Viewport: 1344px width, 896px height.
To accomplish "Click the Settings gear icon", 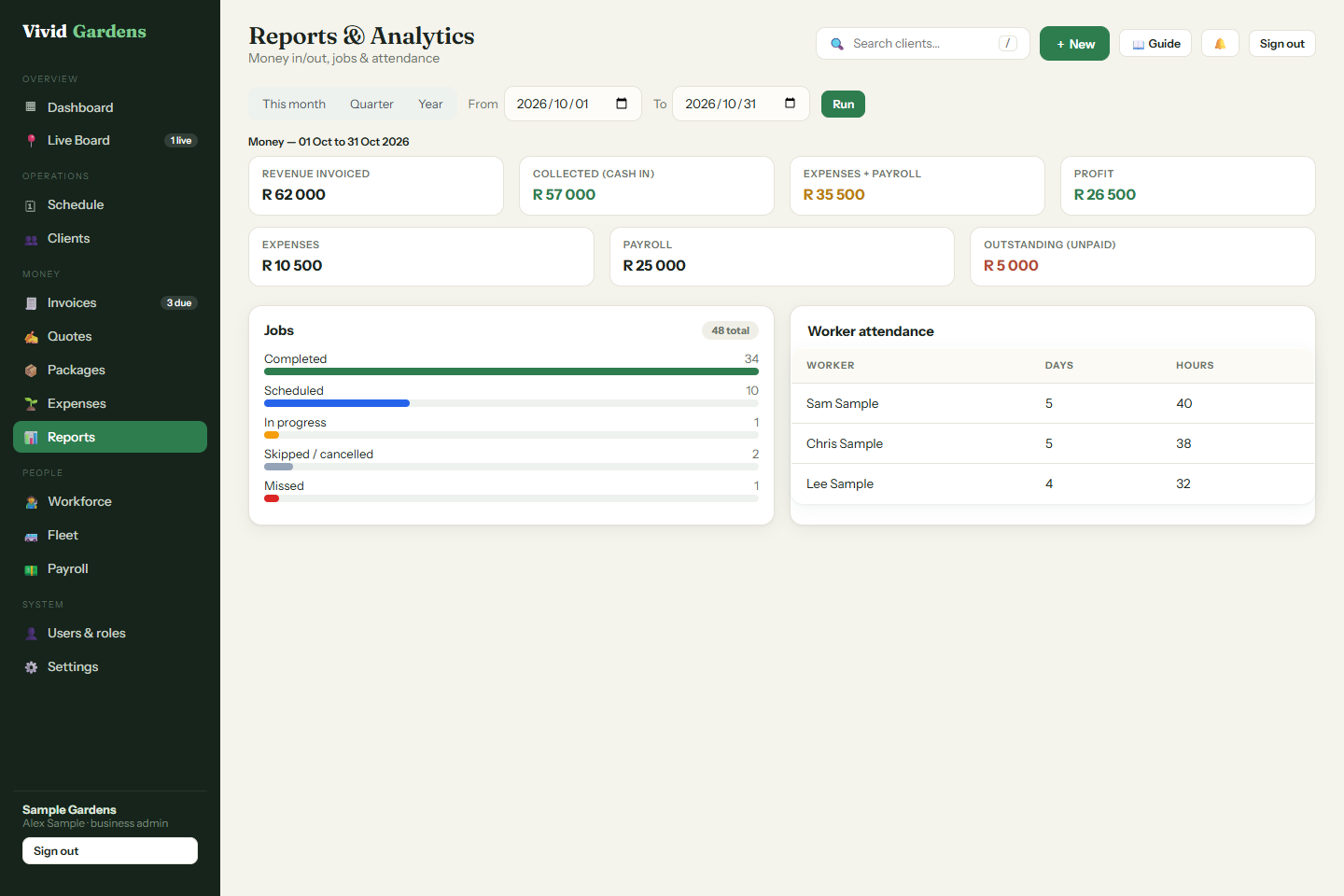I will tap(31, 667).
